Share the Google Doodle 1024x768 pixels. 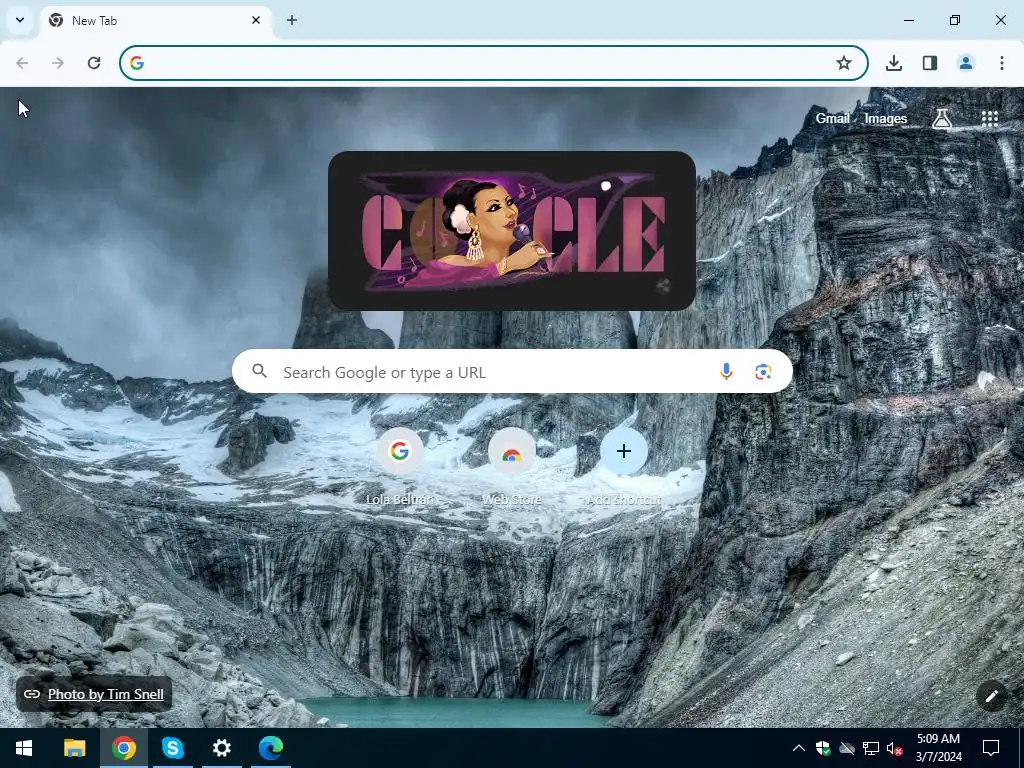(663, 285)
